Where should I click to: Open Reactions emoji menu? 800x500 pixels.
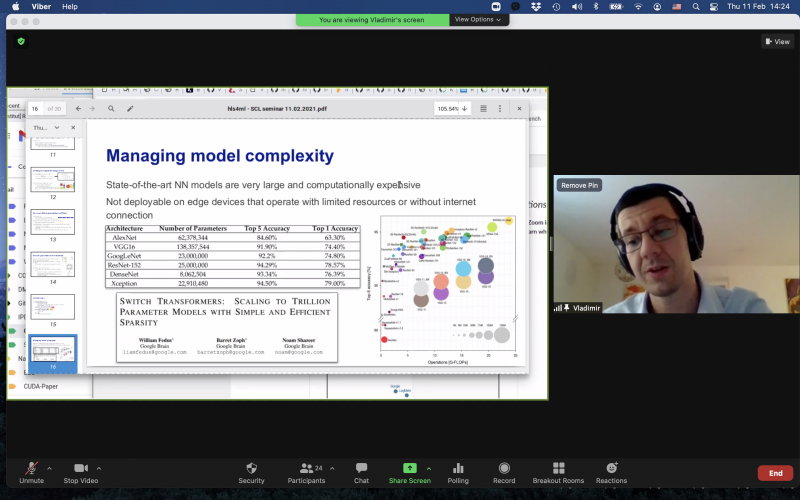611,472
